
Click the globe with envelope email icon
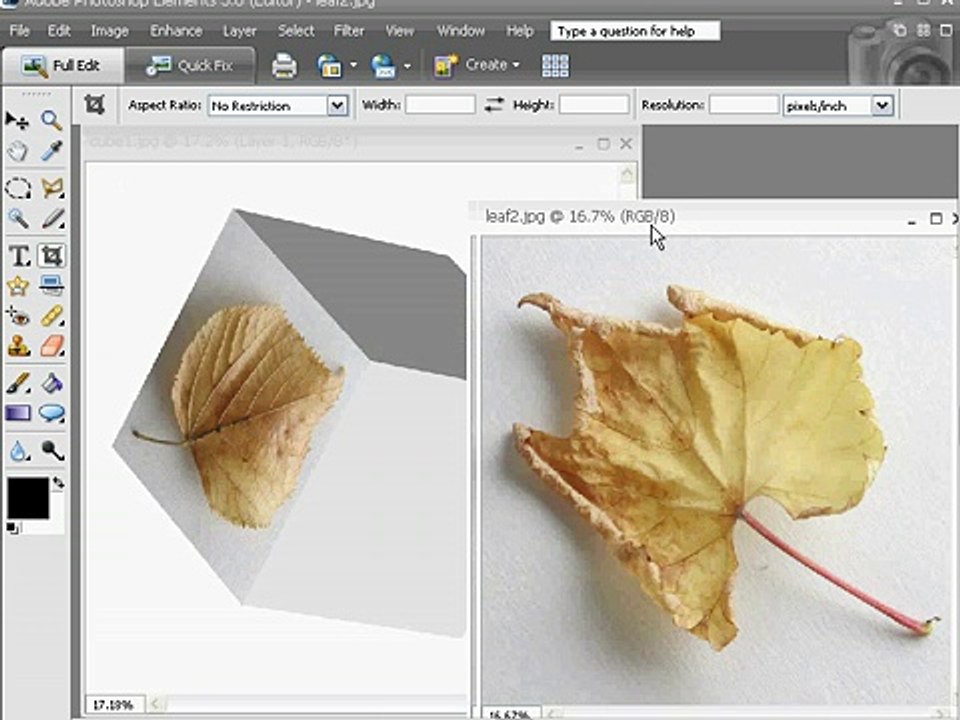[x=383, y=66]
